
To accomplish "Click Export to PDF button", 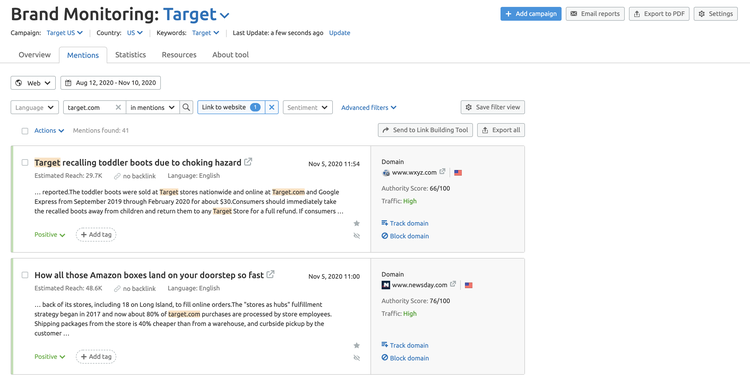I will (x=659, y=14).
